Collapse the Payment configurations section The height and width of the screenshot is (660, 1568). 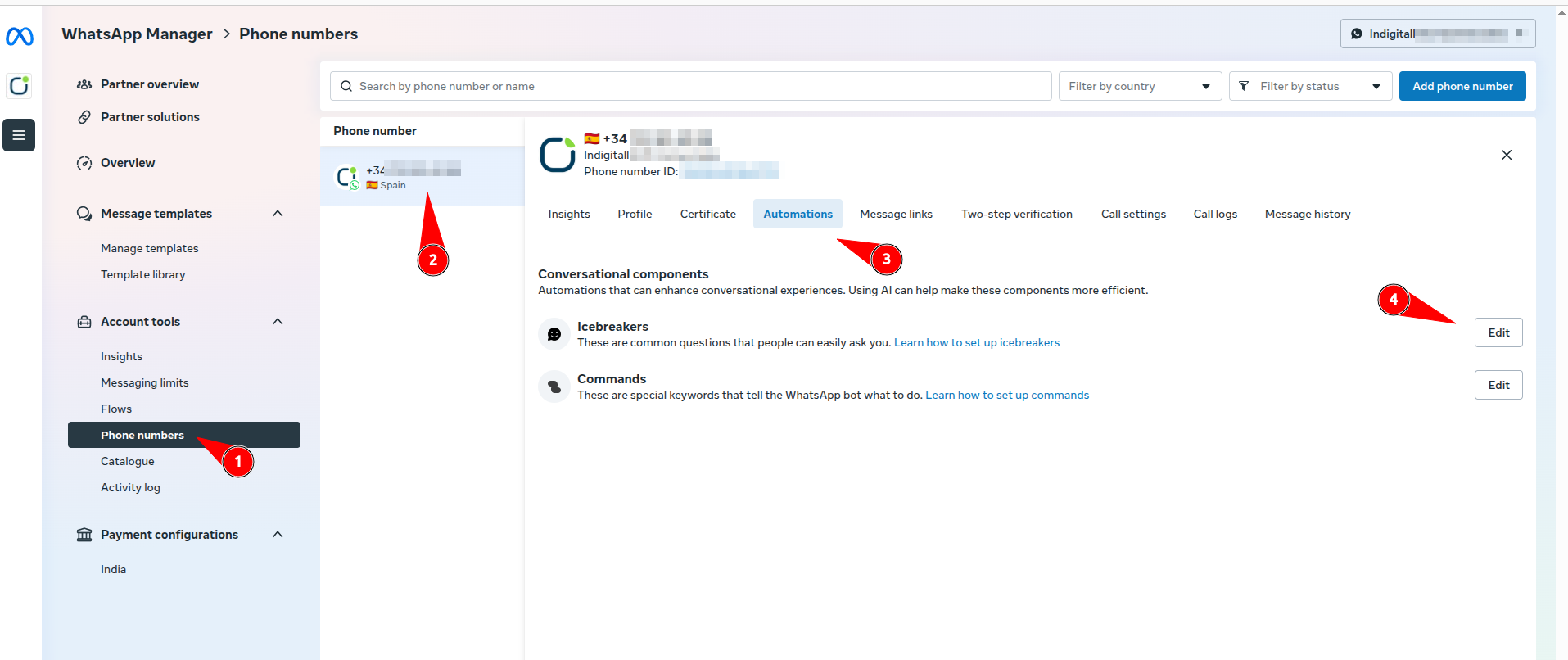click(x=278, y=535)
